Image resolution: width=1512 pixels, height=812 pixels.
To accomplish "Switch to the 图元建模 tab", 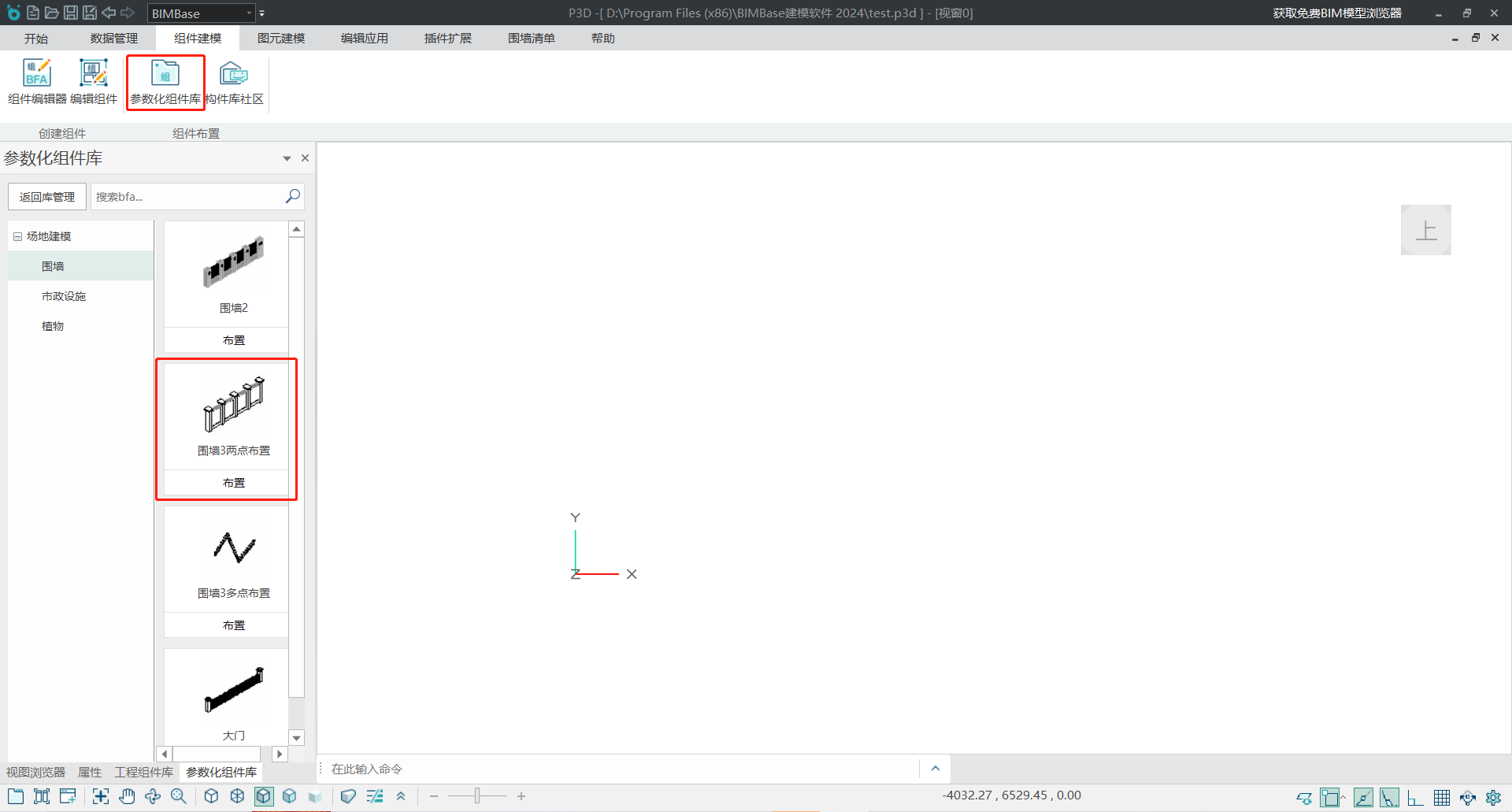I will pyautogui.click(x=281, y=38).
